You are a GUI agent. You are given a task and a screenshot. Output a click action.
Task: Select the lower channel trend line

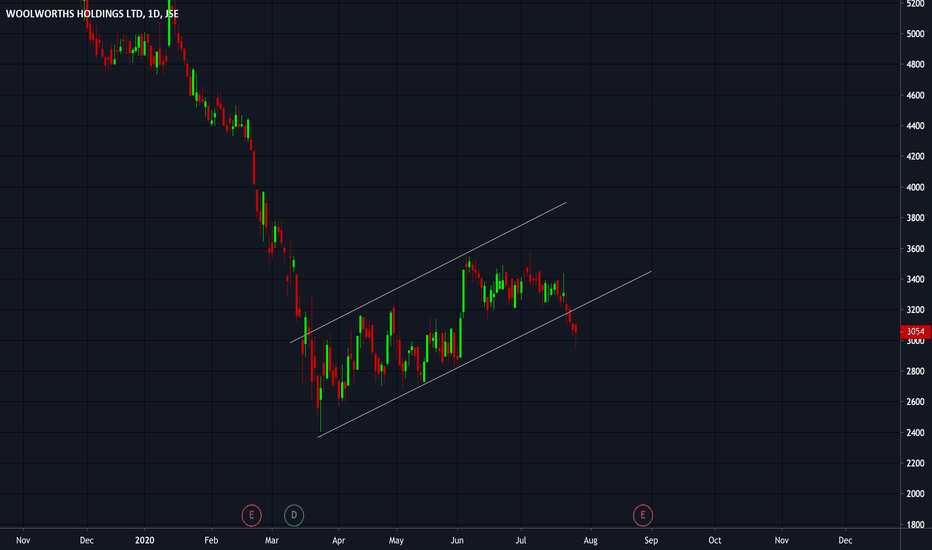484,354
